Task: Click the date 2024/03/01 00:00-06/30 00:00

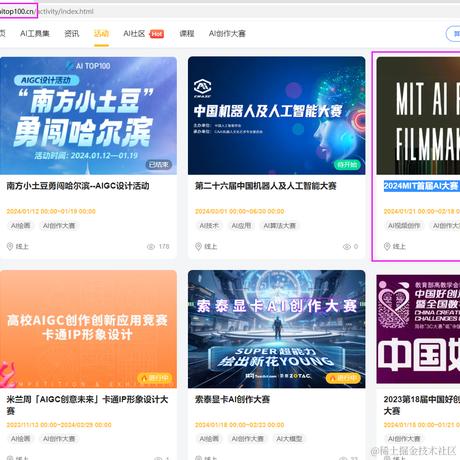Action: [x=240, y=211]
